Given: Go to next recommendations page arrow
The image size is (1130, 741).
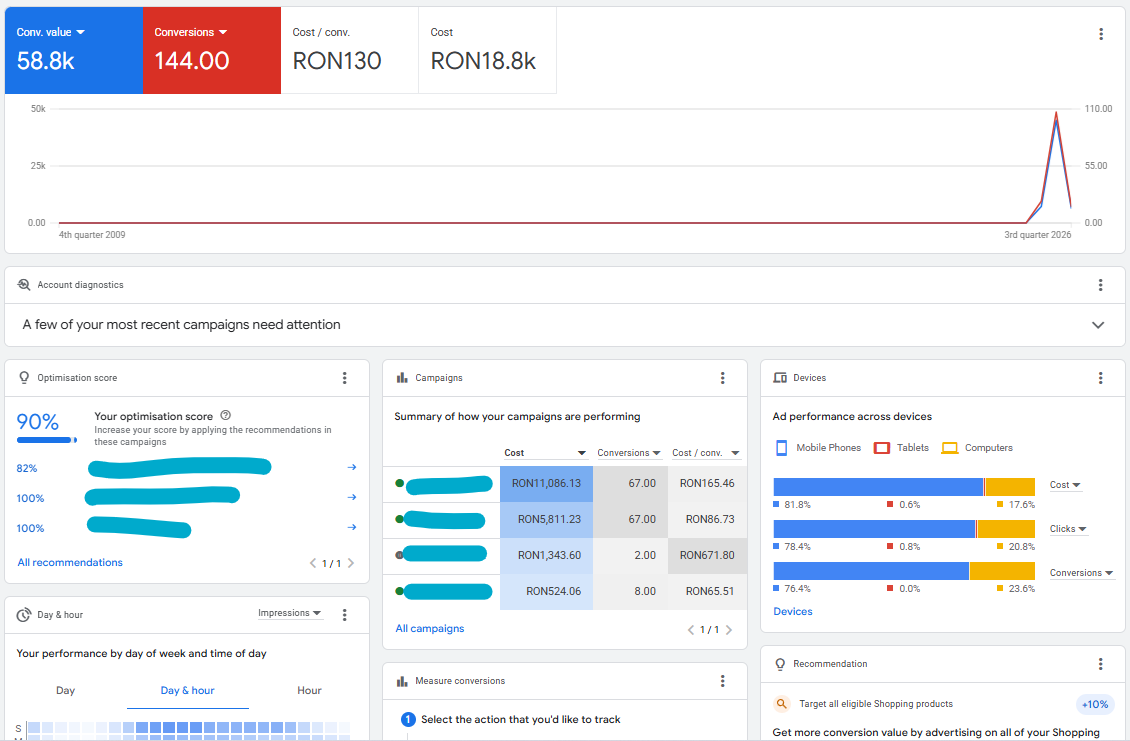Looking at the screenshot, I should 351,563.
